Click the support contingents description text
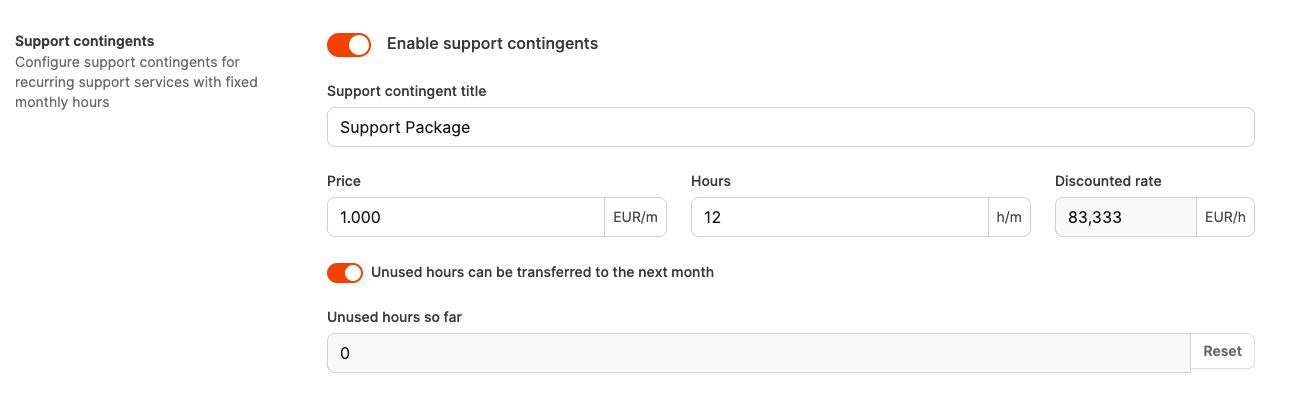This screenshot has height=407, width=1305. [x=136, y=82]
